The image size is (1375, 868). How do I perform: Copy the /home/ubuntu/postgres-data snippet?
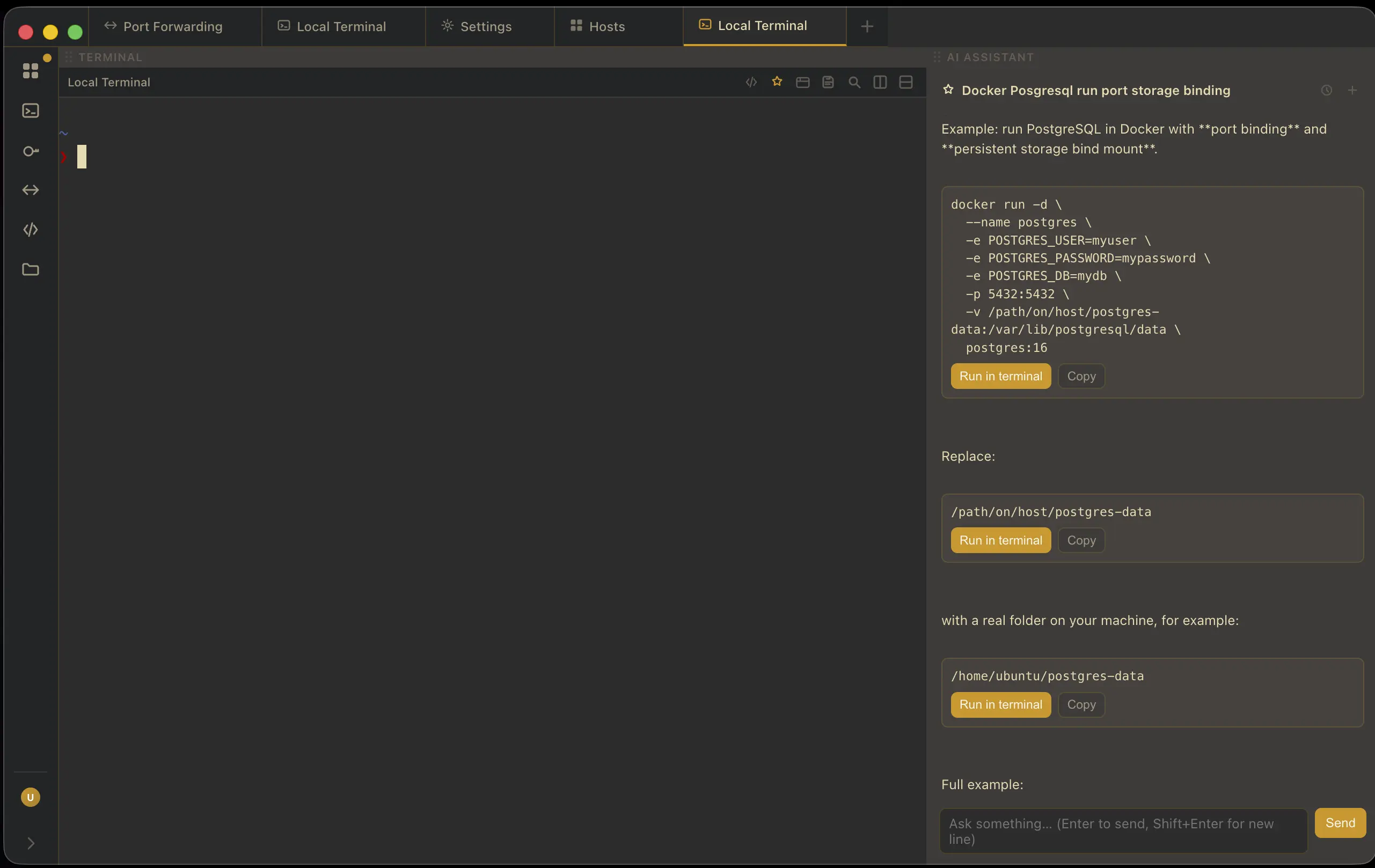1081,705
